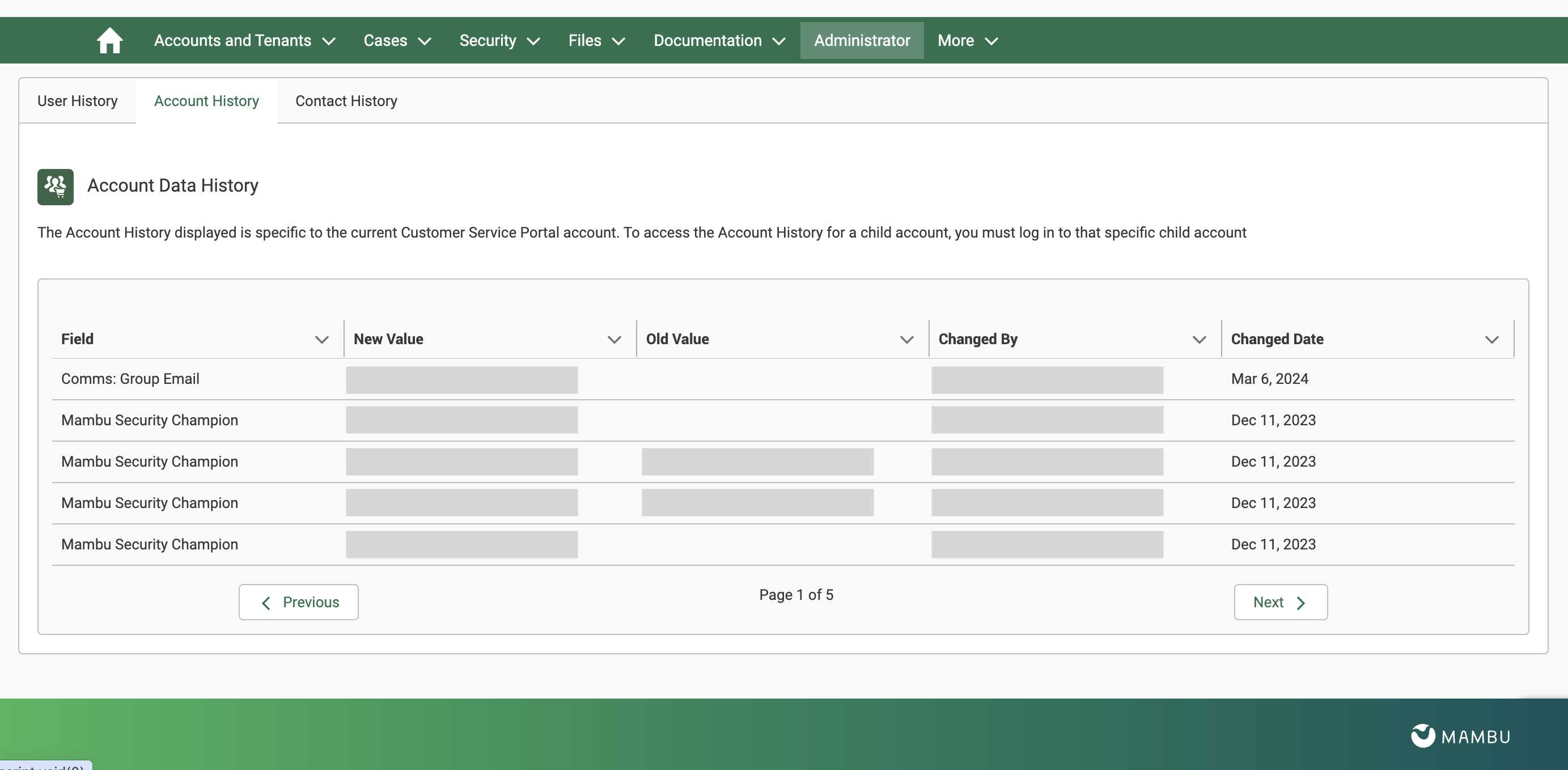Click the Mambu logo in footer
The image size is (1568, 770).
pos(1460,736)
